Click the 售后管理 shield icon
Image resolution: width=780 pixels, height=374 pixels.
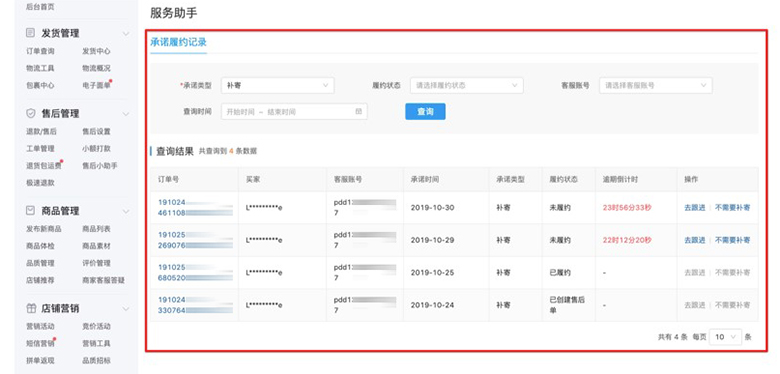coord(31,113)
